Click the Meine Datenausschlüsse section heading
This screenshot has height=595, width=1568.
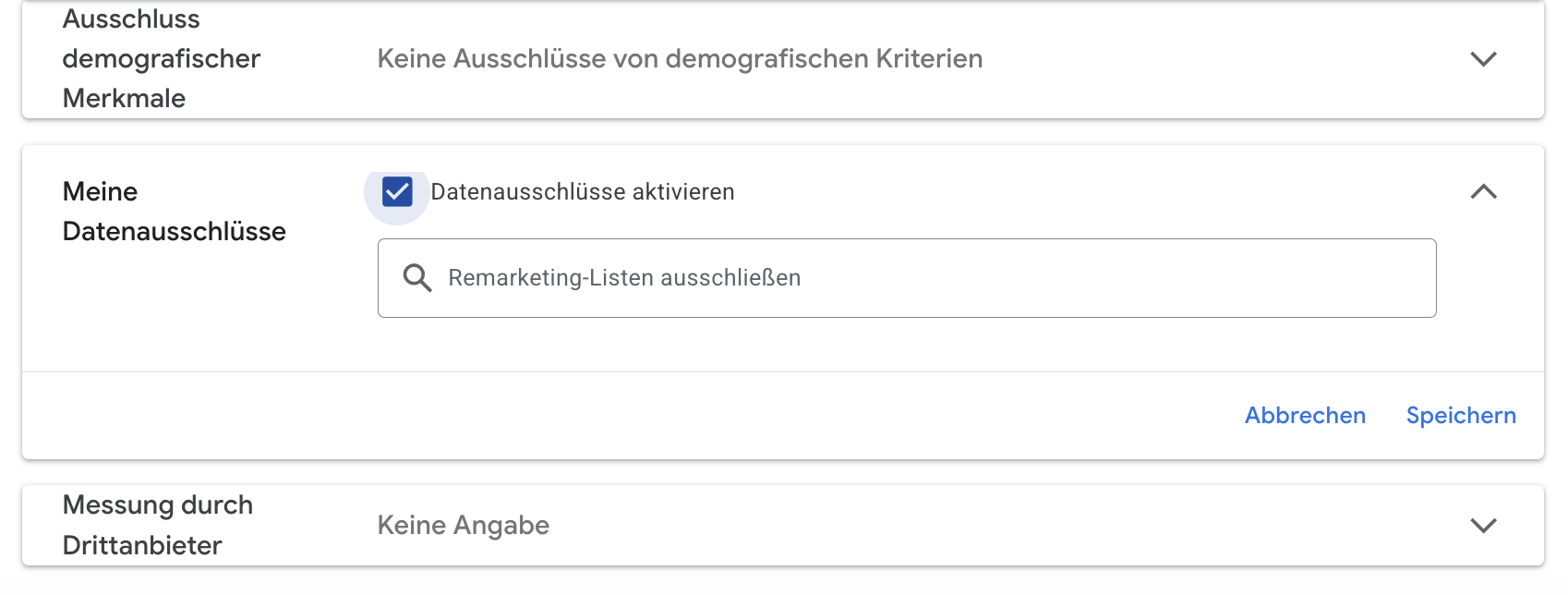pyautogui.click(x=174, y=212)
